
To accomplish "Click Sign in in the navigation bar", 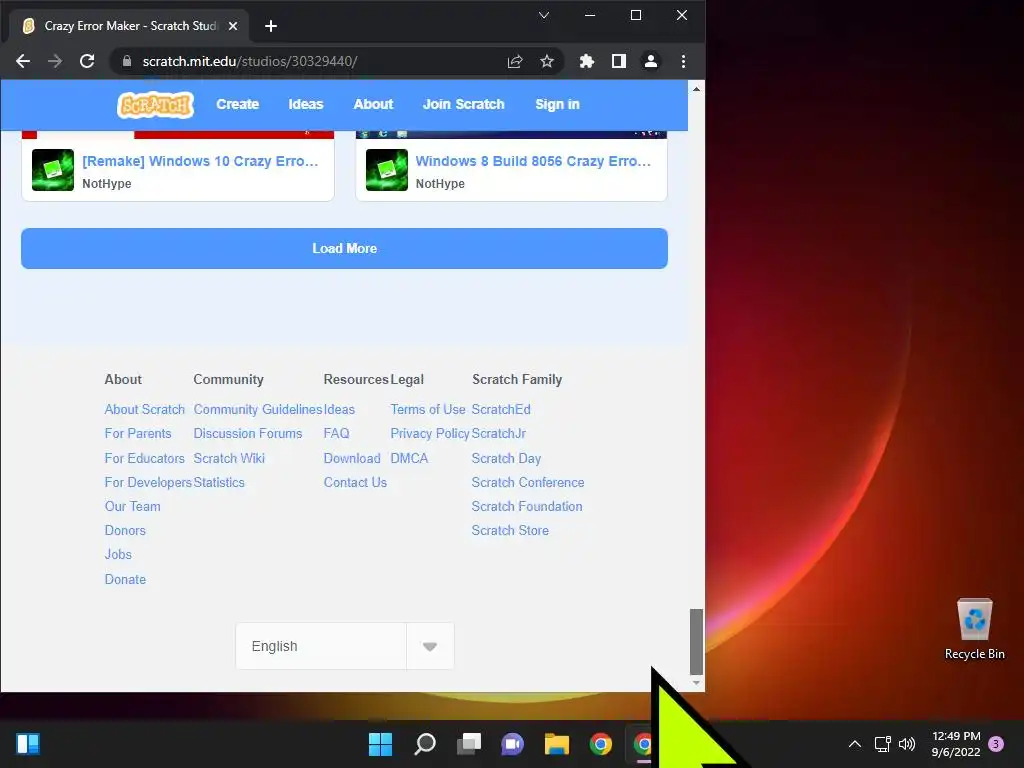I will point(557,104).
